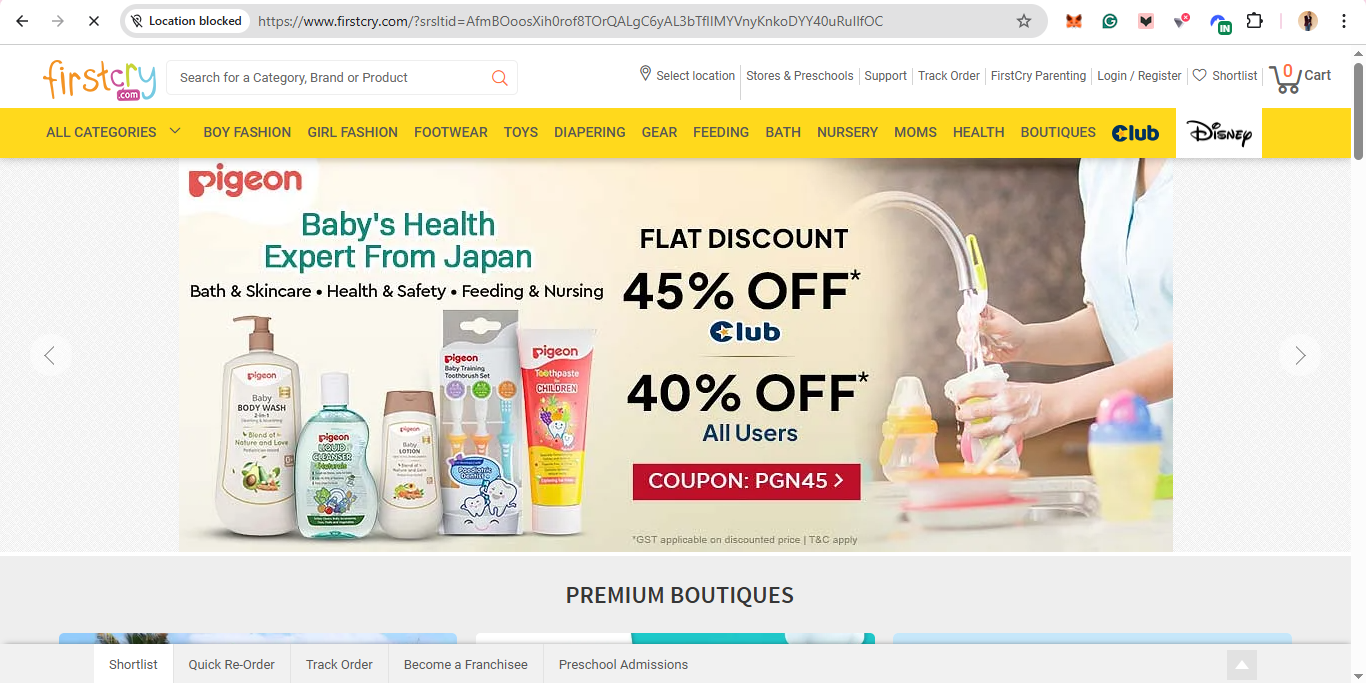Open the DIAPERING menu
Image resolution: width=1366 pixels, height=683 pixels.
[x=590, y=132]
